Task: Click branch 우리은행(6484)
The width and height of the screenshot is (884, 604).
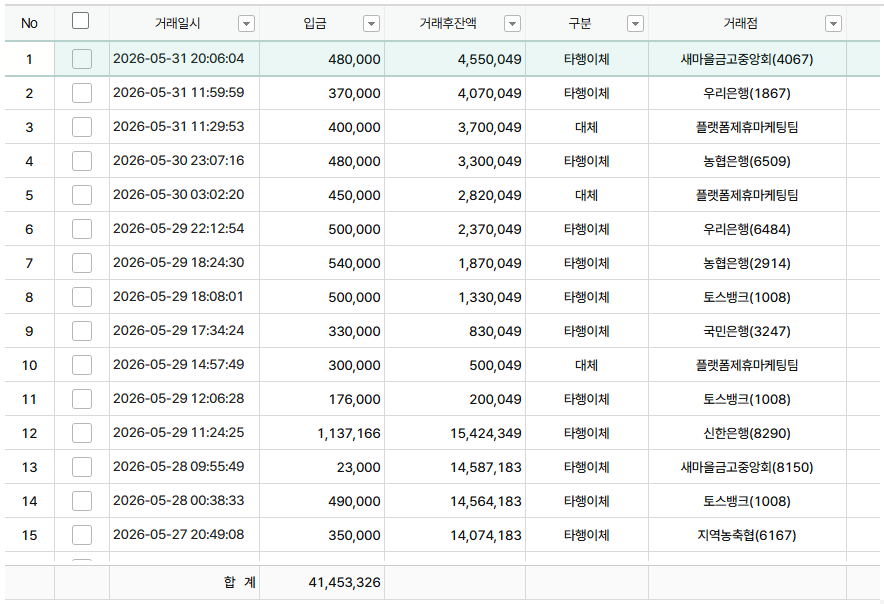Action: tap(747, 229)
